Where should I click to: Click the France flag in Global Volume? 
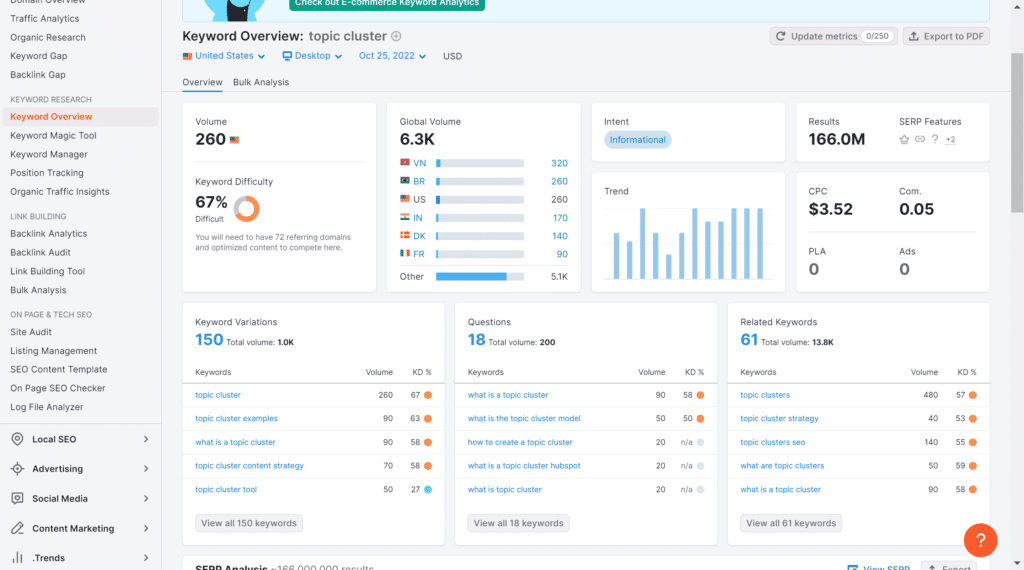[405, 254]
